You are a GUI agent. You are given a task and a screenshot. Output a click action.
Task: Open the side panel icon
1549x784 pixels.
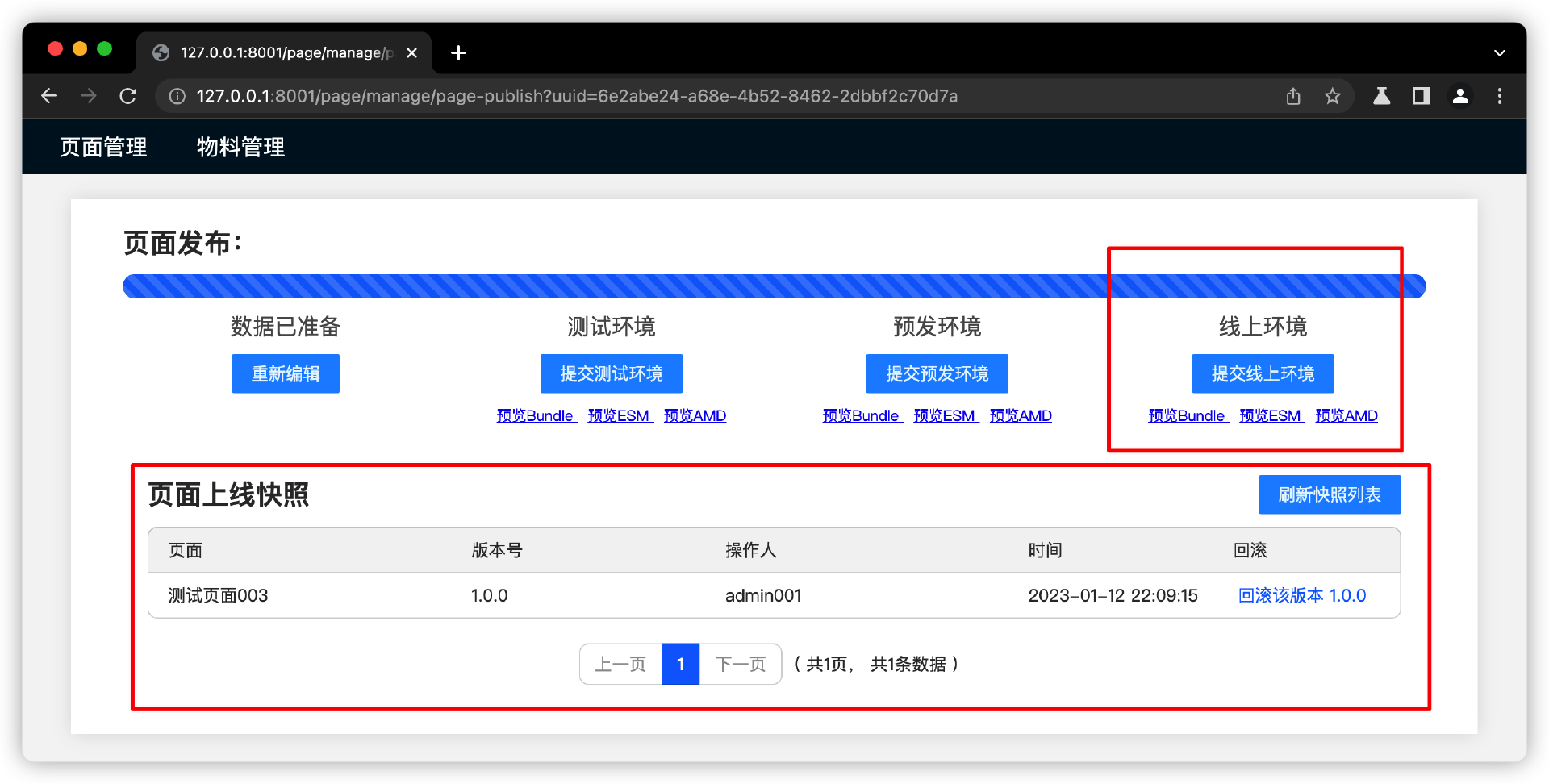pyautogui.click(x=1421, y=96)
